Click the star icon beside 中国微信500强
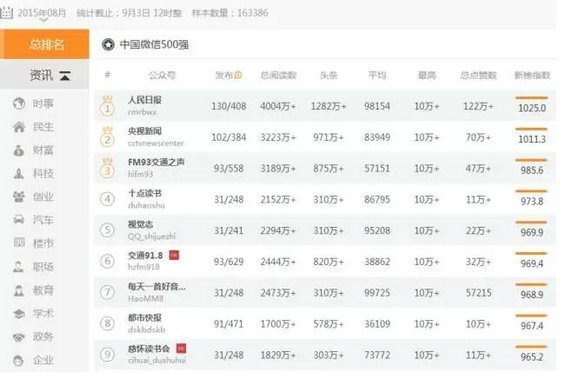The height and width of the screenshot is (373, 565). click(108, 45)
